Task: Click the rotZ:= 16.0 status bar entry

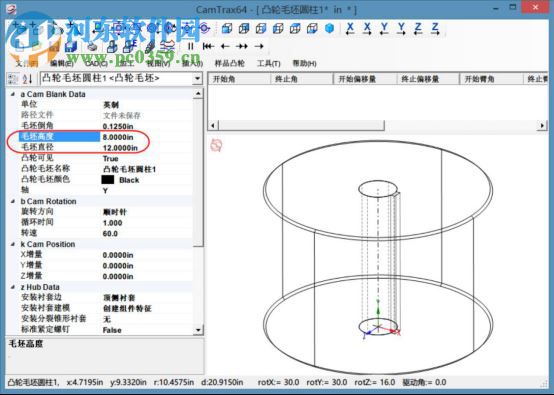Action: pos(375,382)
